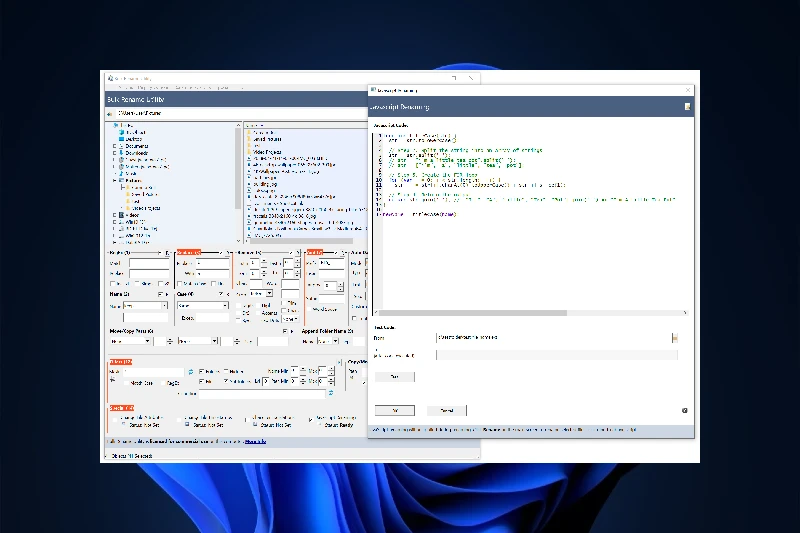Click the Test button in Javascript Renaming dialog

(394, 376)
